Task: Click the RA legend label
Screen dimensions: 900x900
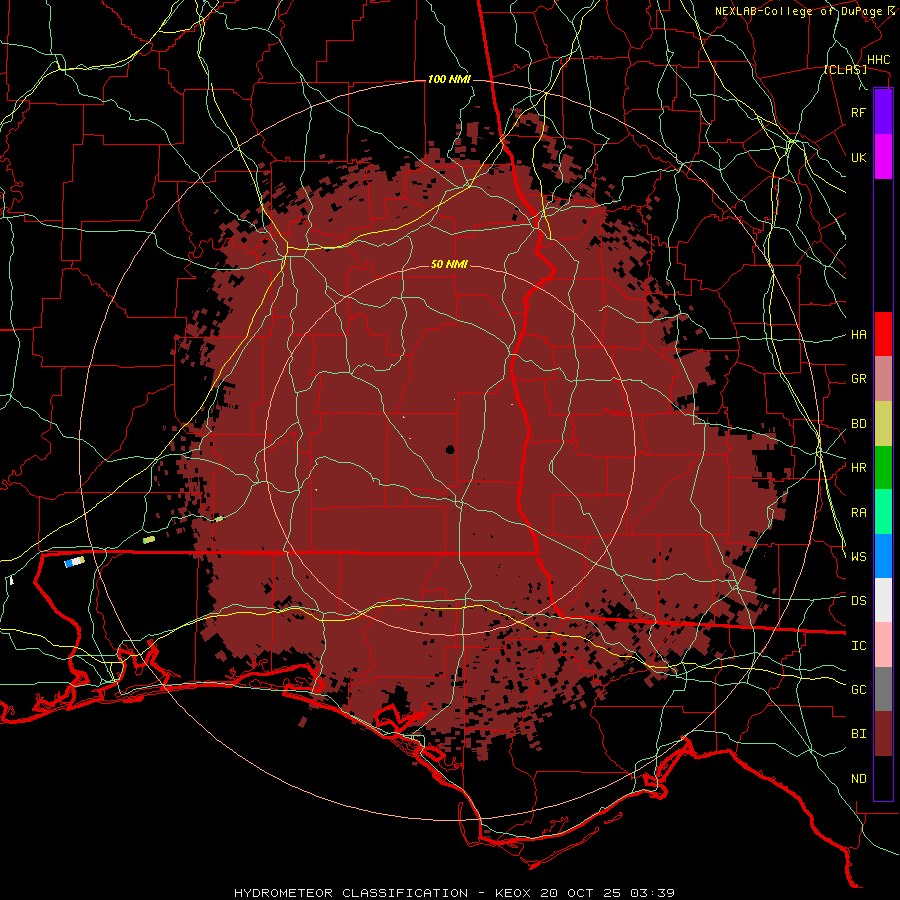Action: (859, 513)
